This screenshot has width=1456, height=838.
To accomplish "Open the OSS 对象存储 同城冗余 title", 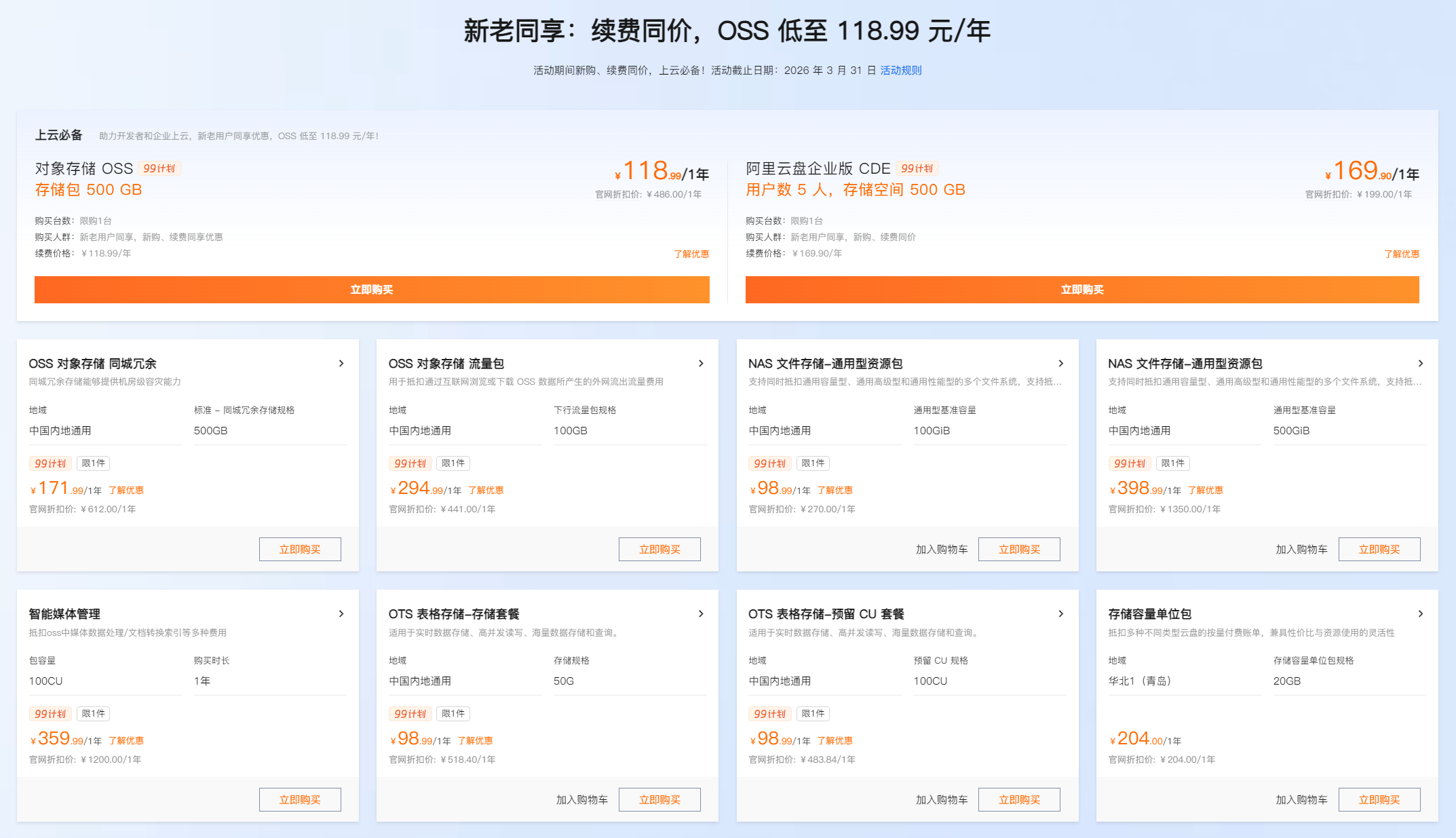I will pos(93,364).
